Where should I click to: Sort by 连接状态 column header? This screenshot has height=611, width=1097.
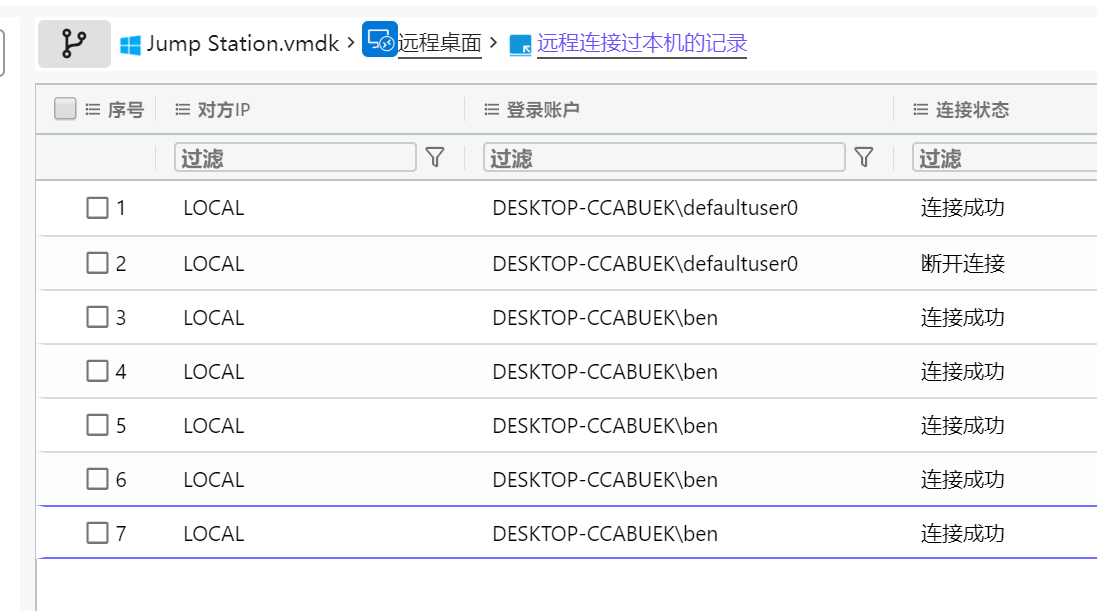tap(972, 110)
